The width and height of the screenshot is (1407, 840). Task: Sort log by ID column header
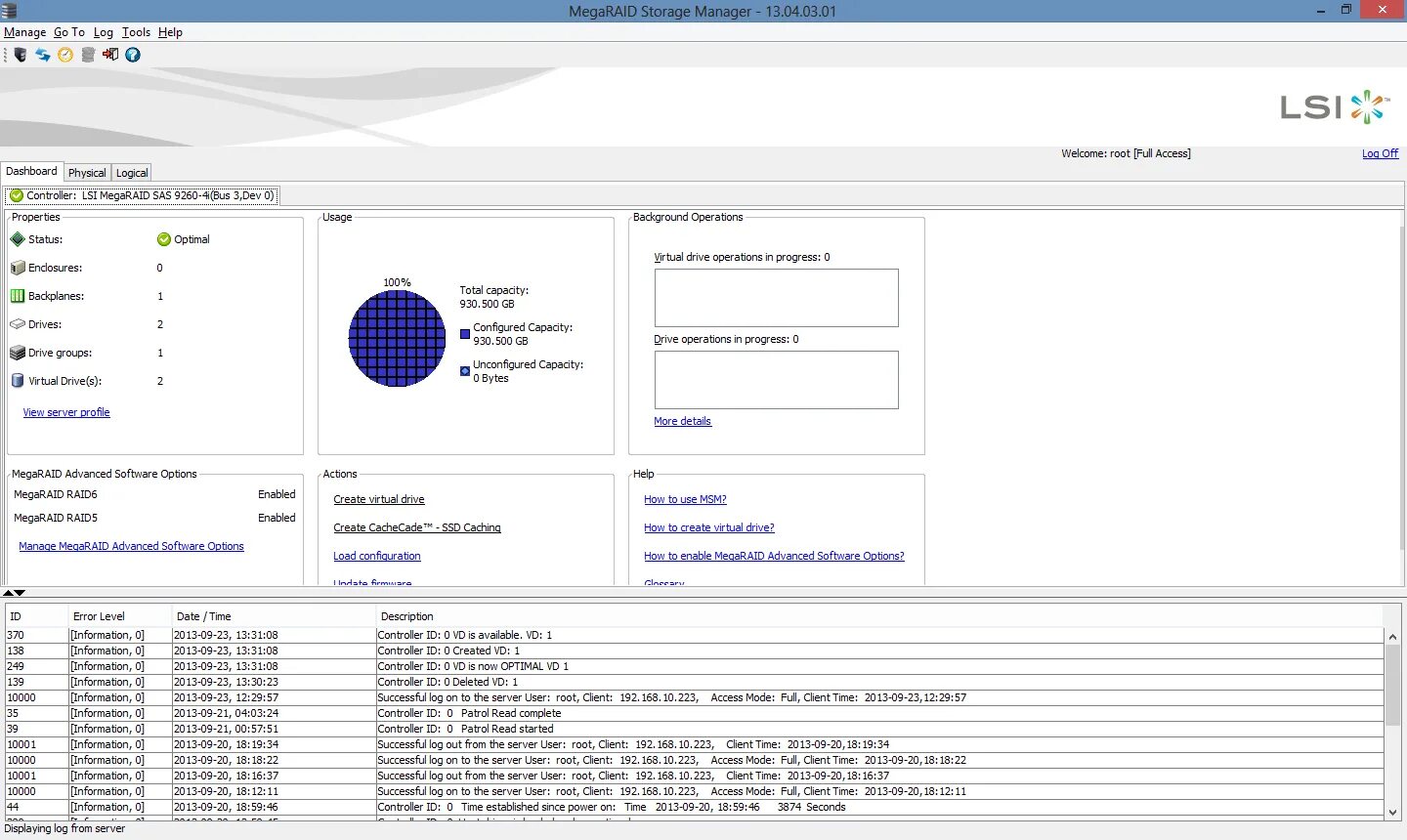[x=37, y=616]
